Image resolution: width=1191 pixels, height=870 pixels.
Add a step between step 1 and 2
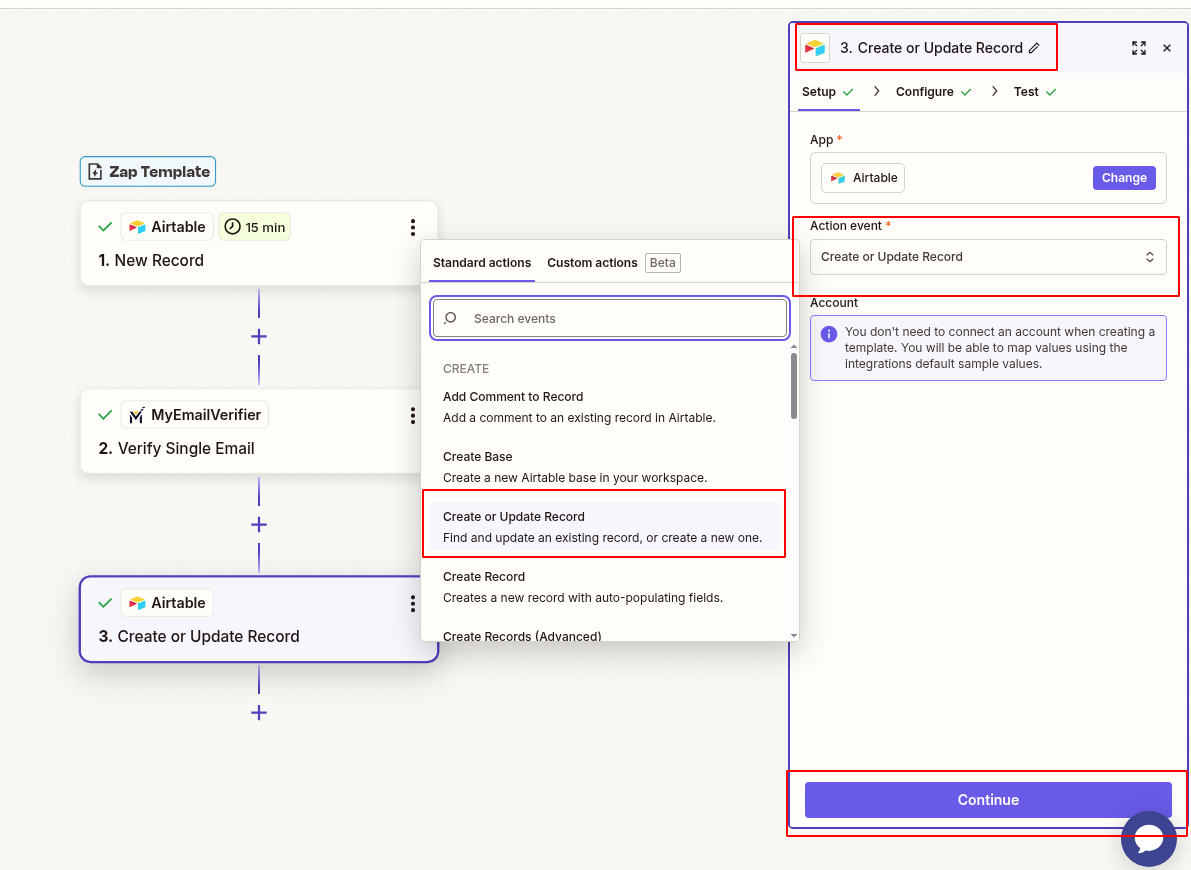(x=258, y=337)
